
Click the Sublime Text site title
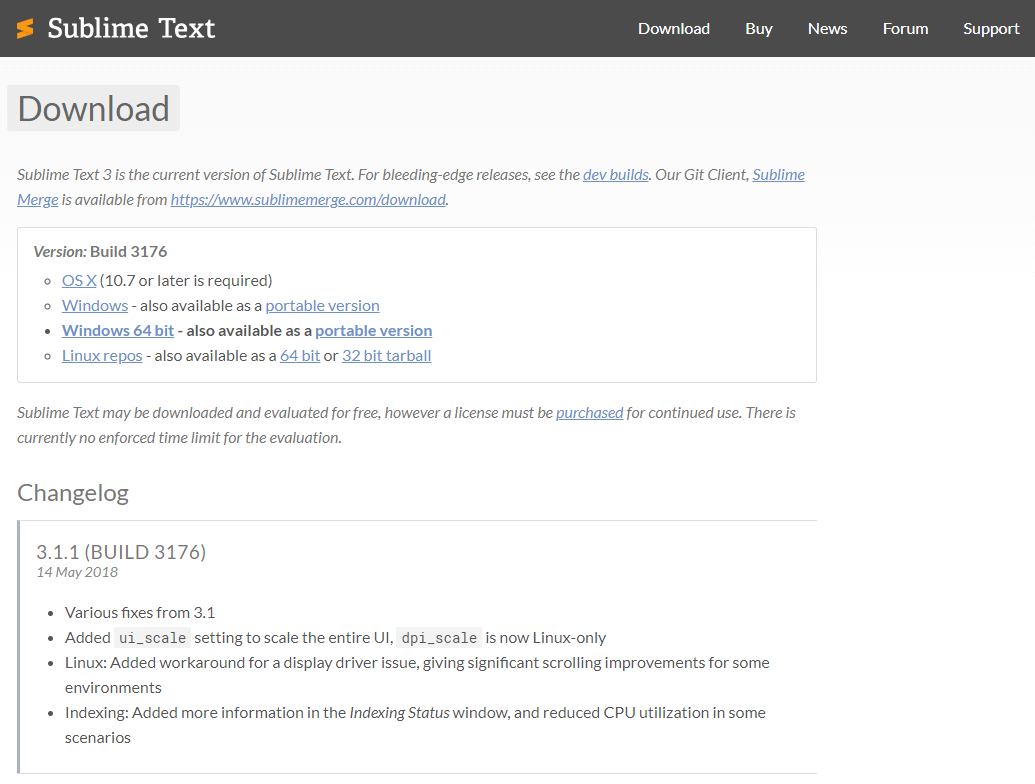[131, 28]
